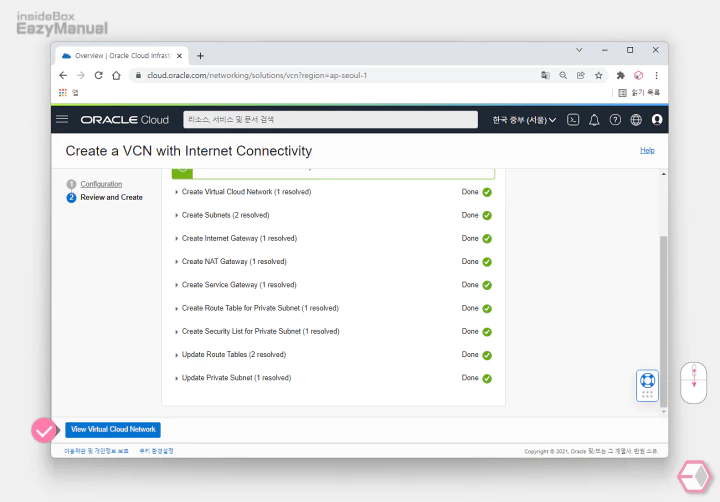Click the drag grip dots under support widget
Viewport: 720px width, 502px height.
tap(647, 394)
